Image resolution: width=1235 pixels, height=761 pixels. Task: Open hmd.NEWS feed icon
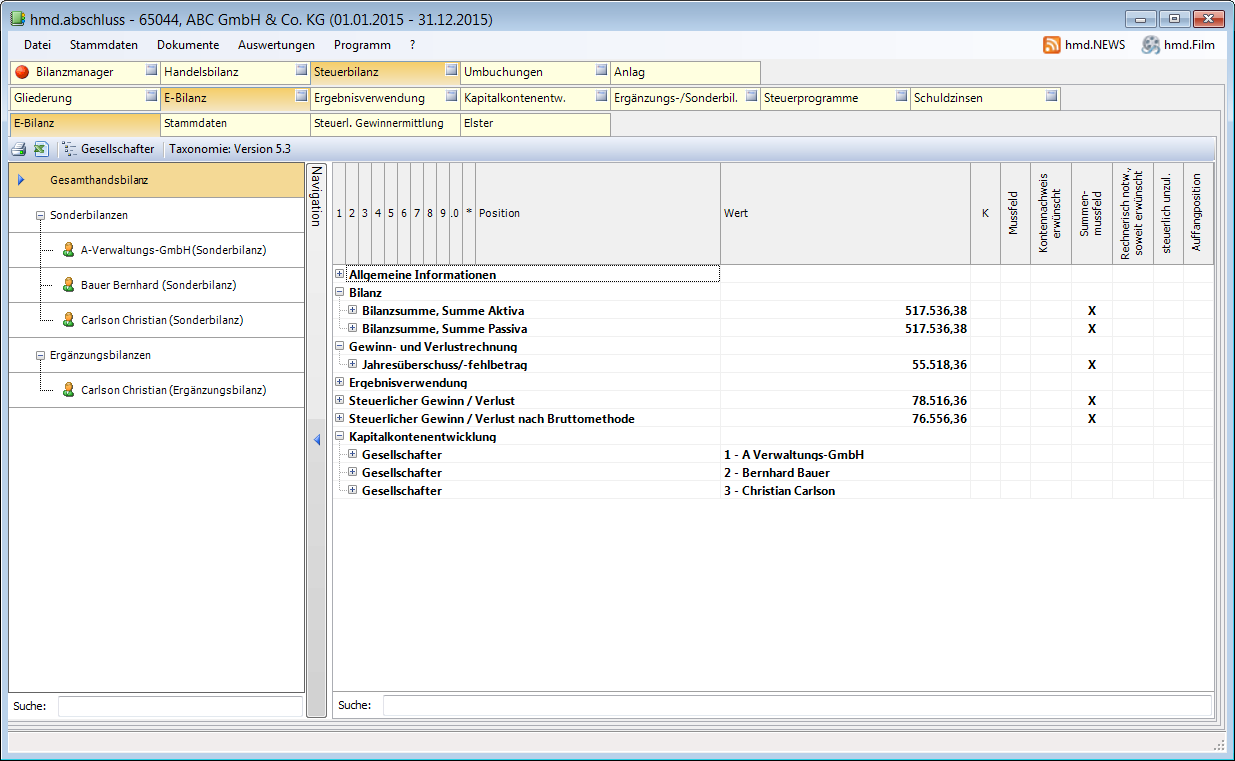click(1051, 45)
